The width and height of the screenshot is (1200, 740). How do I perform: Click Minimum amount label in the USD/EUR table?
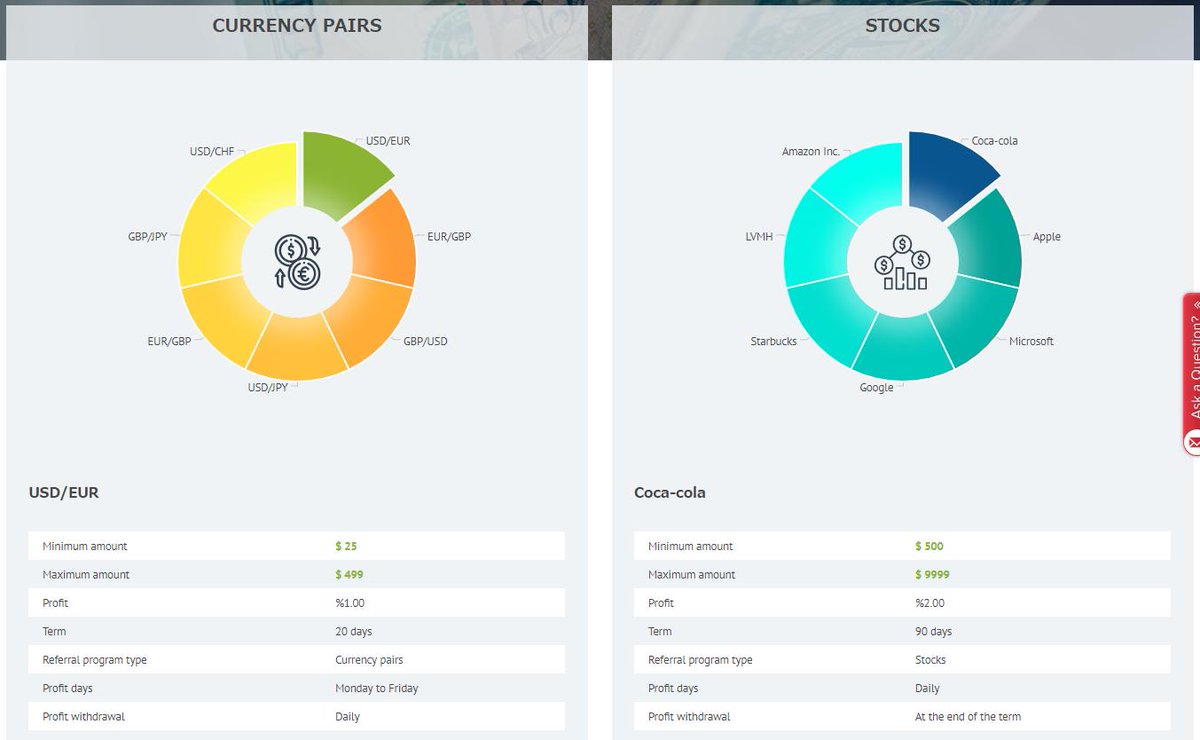[85, 546]
